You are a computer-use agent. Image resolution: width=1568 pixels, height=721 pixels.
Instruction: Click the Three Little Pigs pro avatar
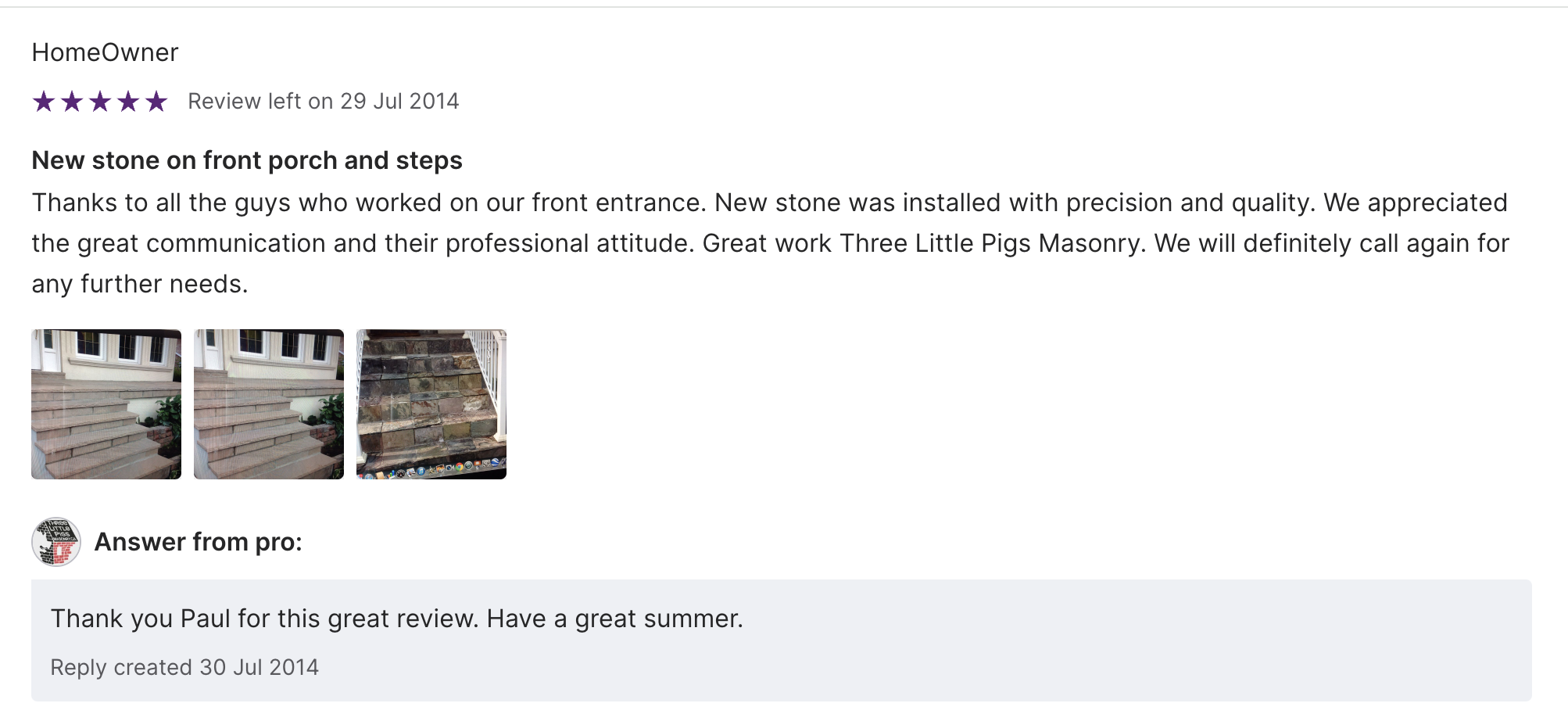coord(56,542)
